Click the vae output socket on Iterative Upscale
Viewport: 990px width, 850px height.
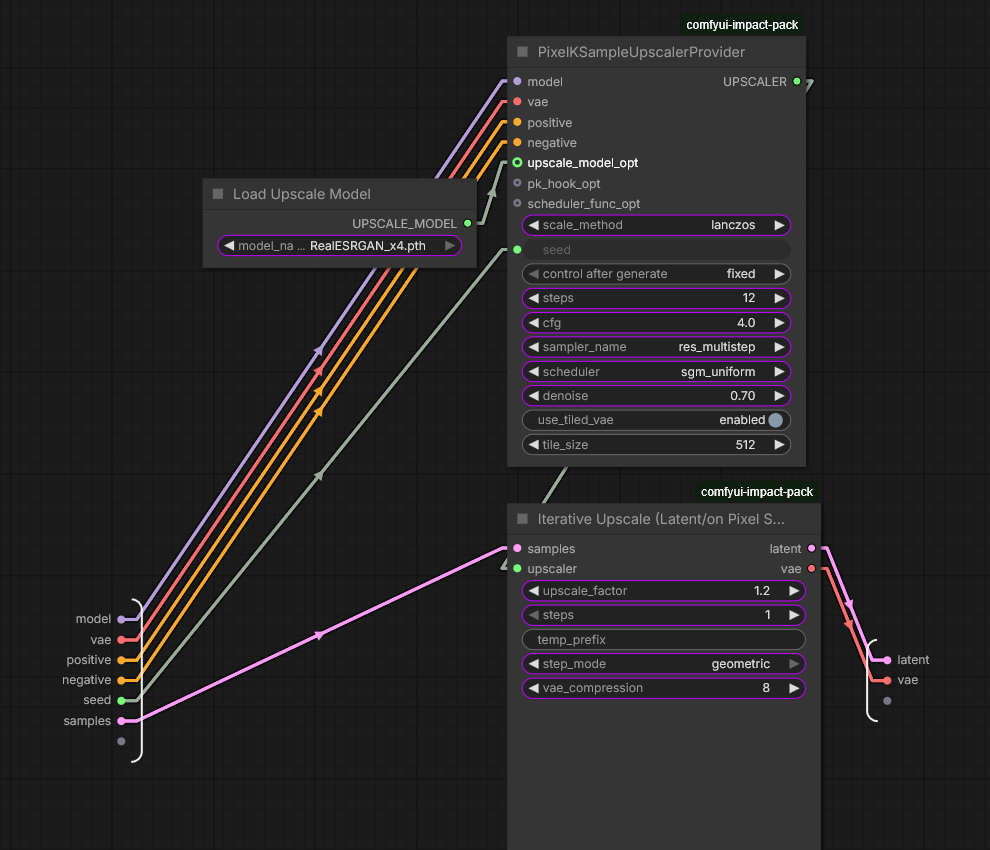tap(811, 569)
